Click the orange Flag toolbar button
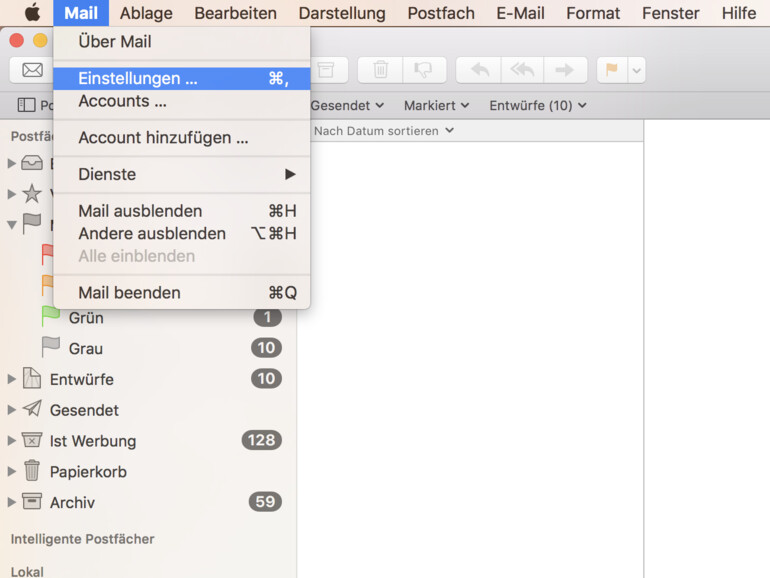Screen dimensions: 770x578 pyautogui.click(x=612, y=70)
